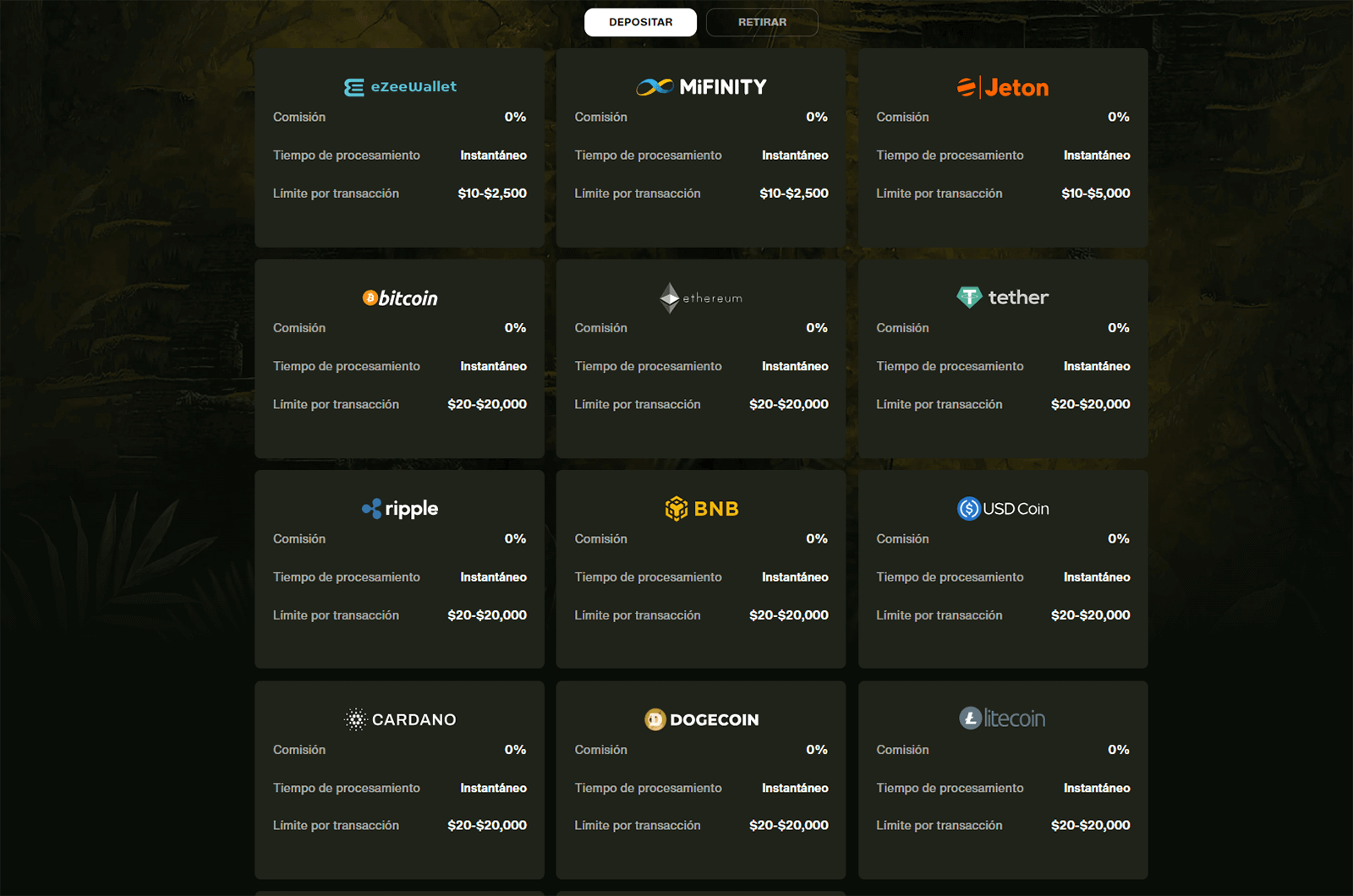Screen dimensions: 1353x896
Task: Click Instantáneo in the tether card
Action: [1097, 366]
